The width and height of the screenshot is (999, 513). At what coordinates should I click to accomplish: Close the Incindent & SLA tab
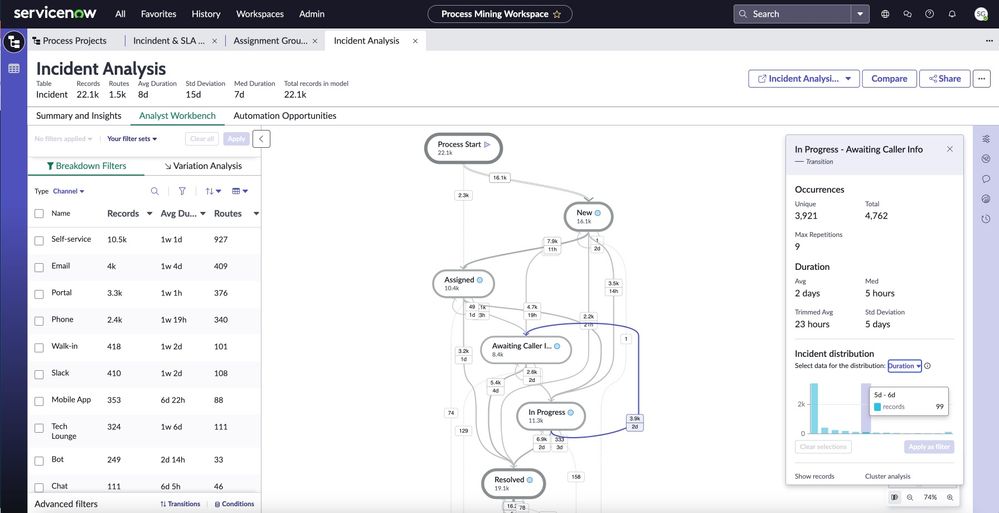(214, 41)
